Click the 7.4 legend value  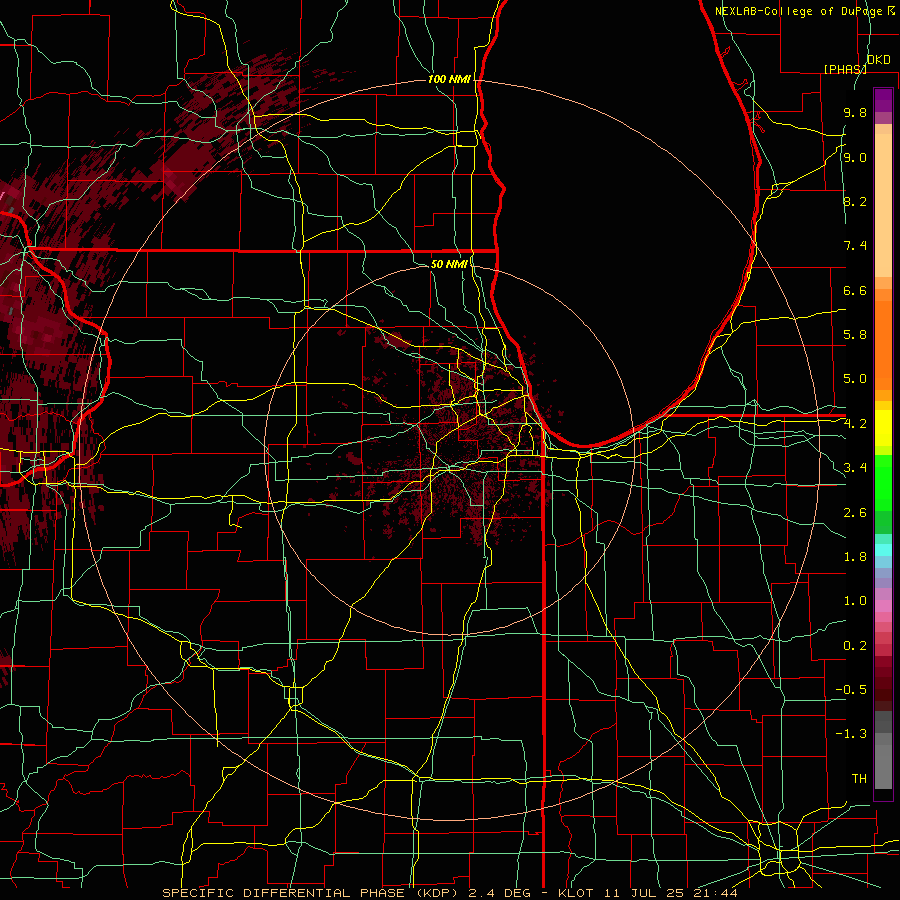coord(855,246)
